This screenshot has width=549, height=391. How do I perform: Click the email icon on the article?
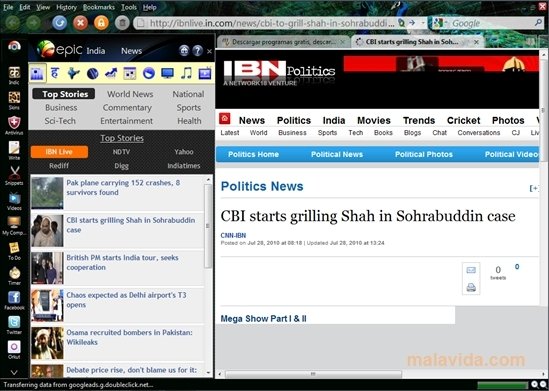click(471, 270)
